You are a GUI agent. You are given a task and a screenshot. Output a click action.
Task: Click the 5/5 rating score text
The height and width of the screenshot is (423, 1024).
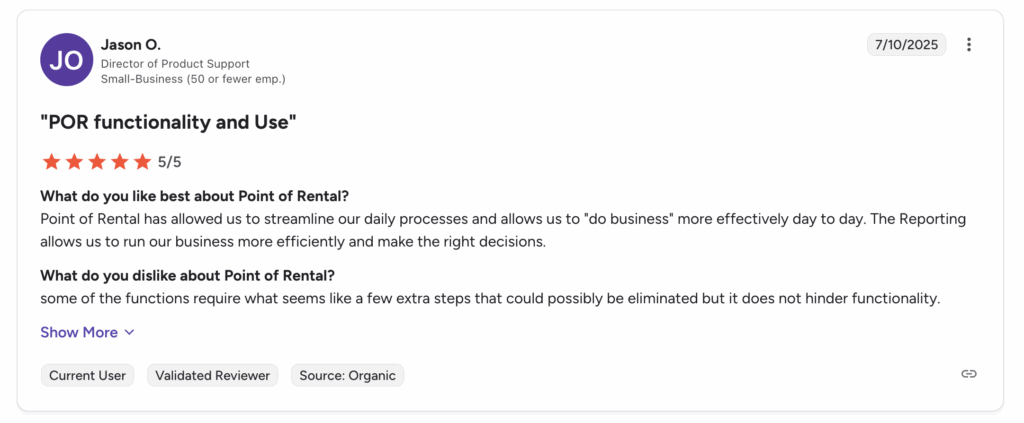170,161
